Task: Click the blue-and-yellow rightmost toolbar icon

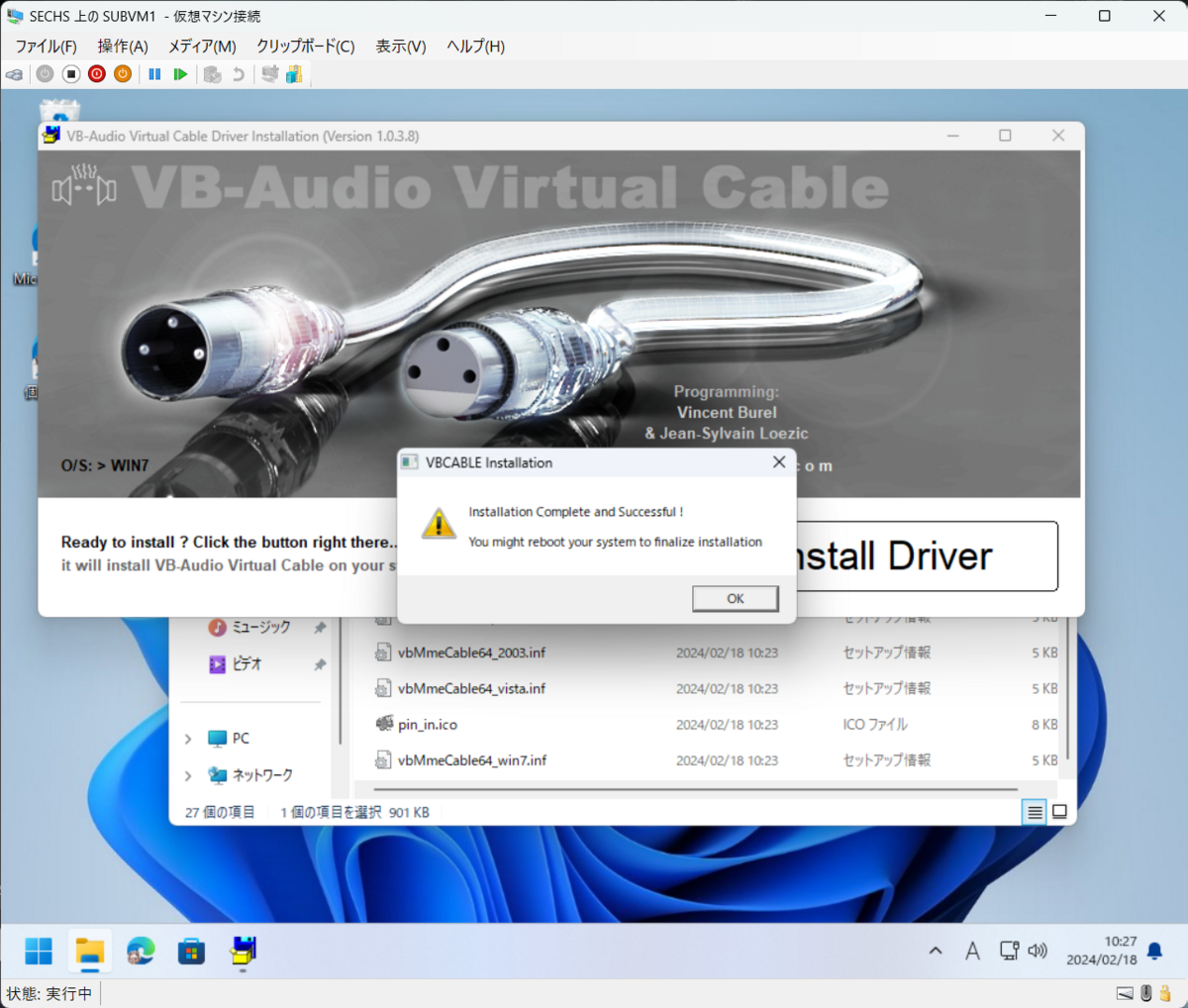Action: coord(294,74)
